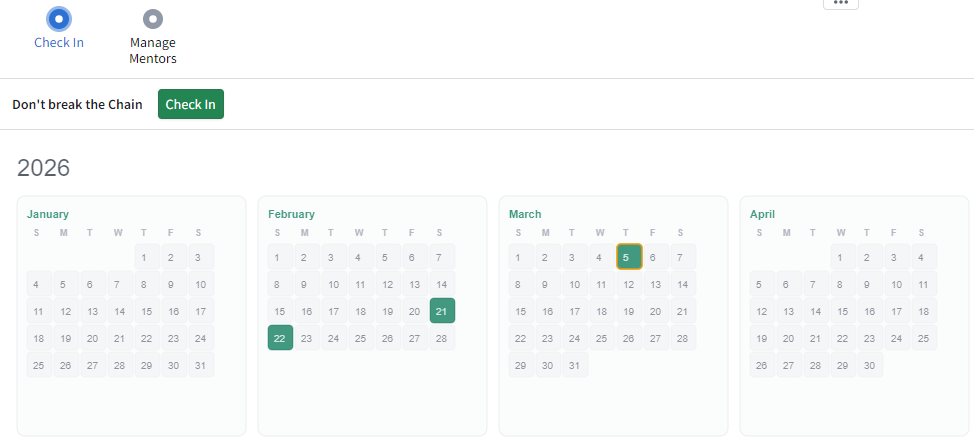Click highlighted February 22 date

(280, 338)
